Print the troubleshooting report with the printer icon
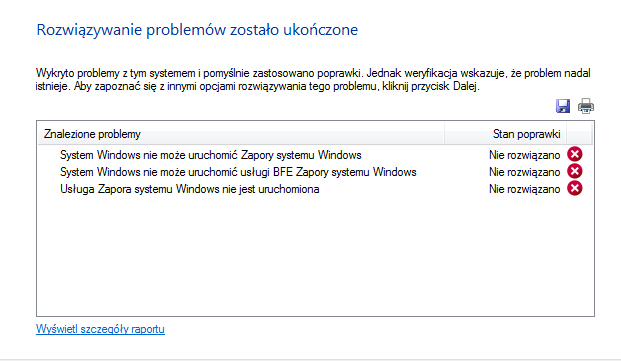621x361 pixels. point(586,106)
